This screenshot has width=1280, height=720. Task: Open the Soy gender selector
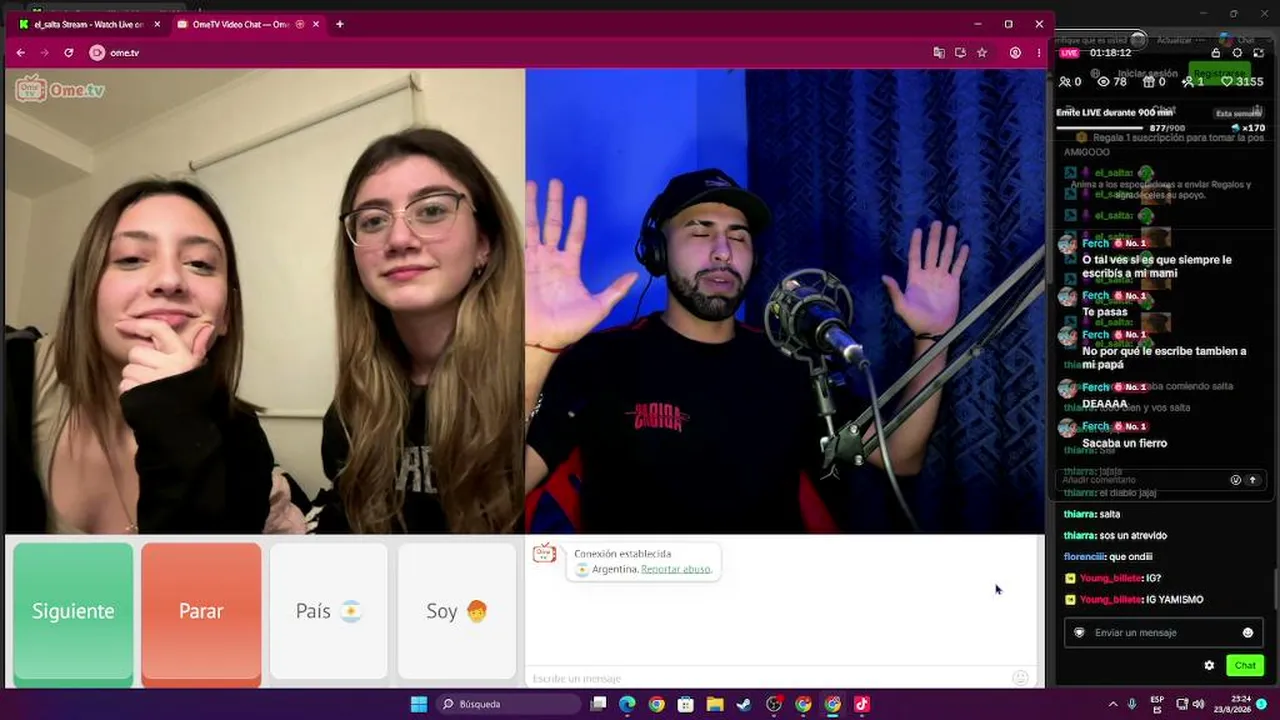(x=457, y=612)
